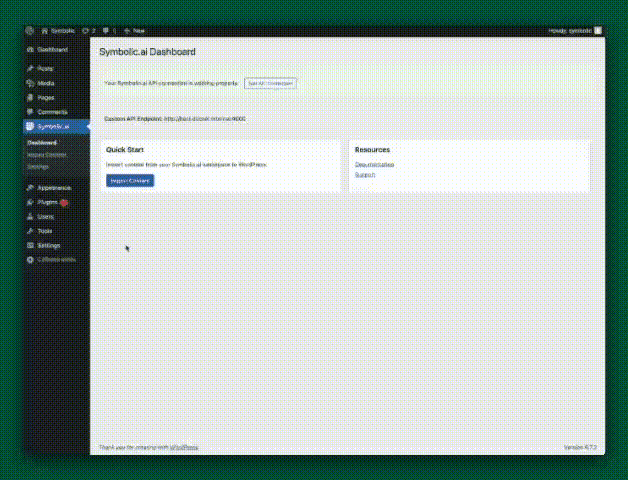Viewport: 628px width, 480px height.
Task: Click the Test API Connection button
Action: (270, 83)
